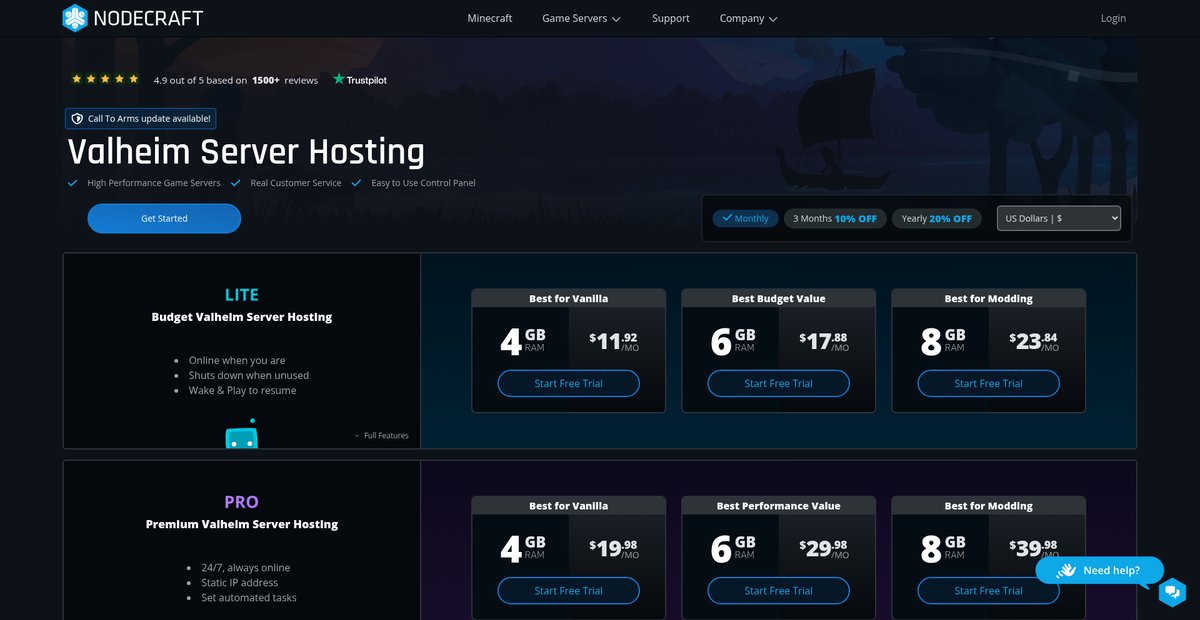
Task: Expand the Company menu
Action: point(748,18)
